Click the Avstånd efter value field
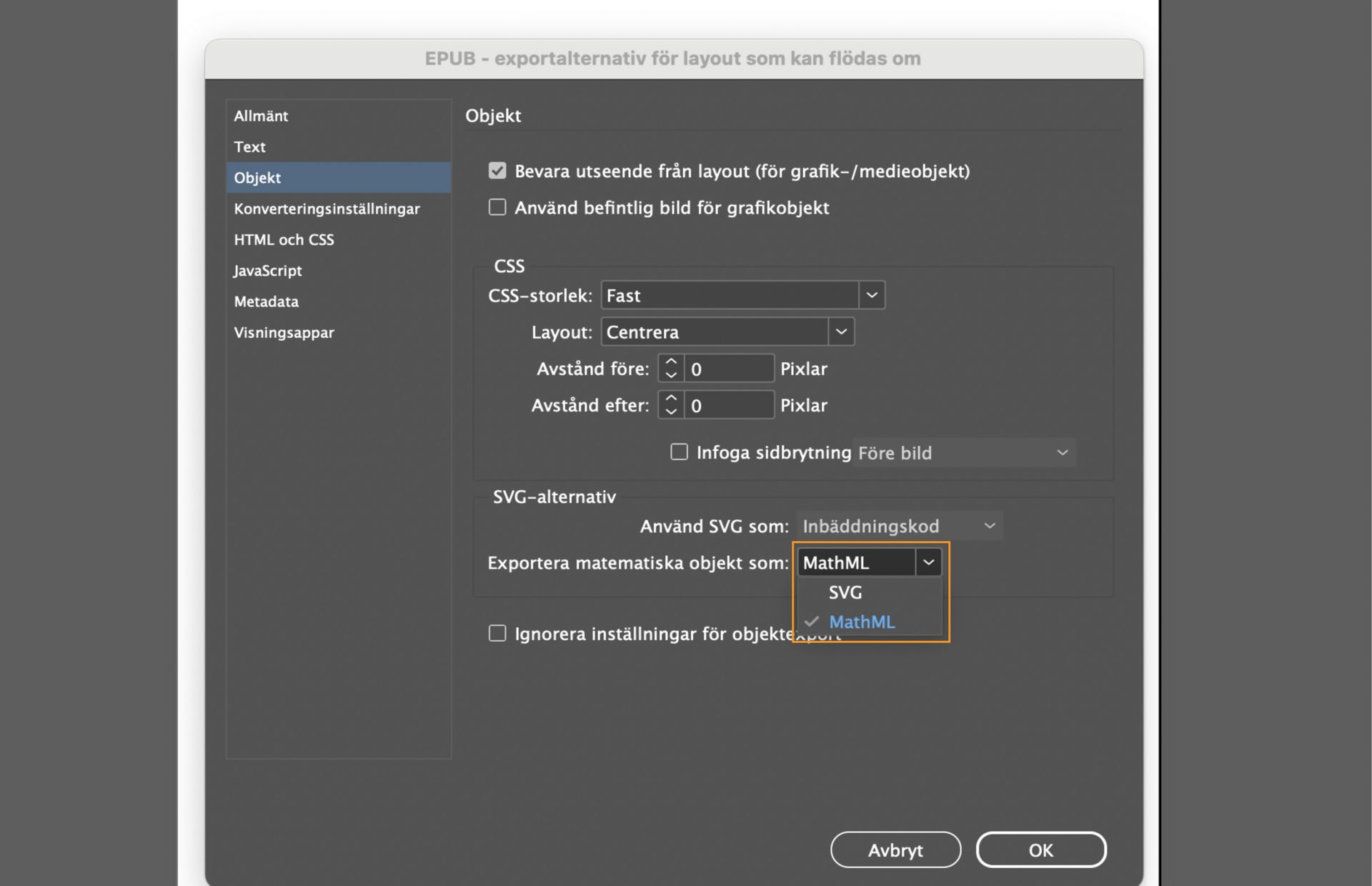Viewport: 1372px width, 886px height. 729,404
